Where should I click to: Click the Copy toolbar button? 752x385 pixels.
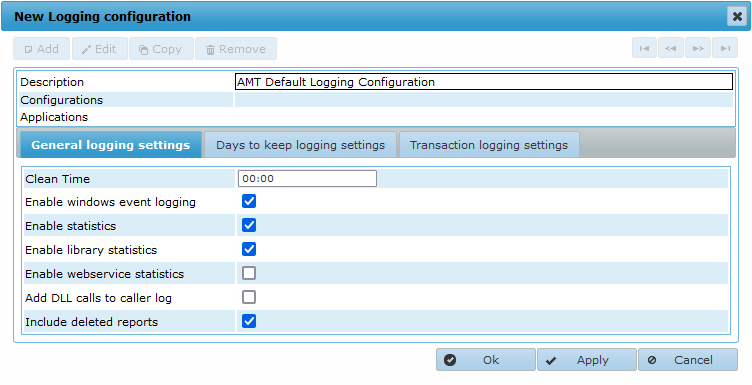point(161,49)
